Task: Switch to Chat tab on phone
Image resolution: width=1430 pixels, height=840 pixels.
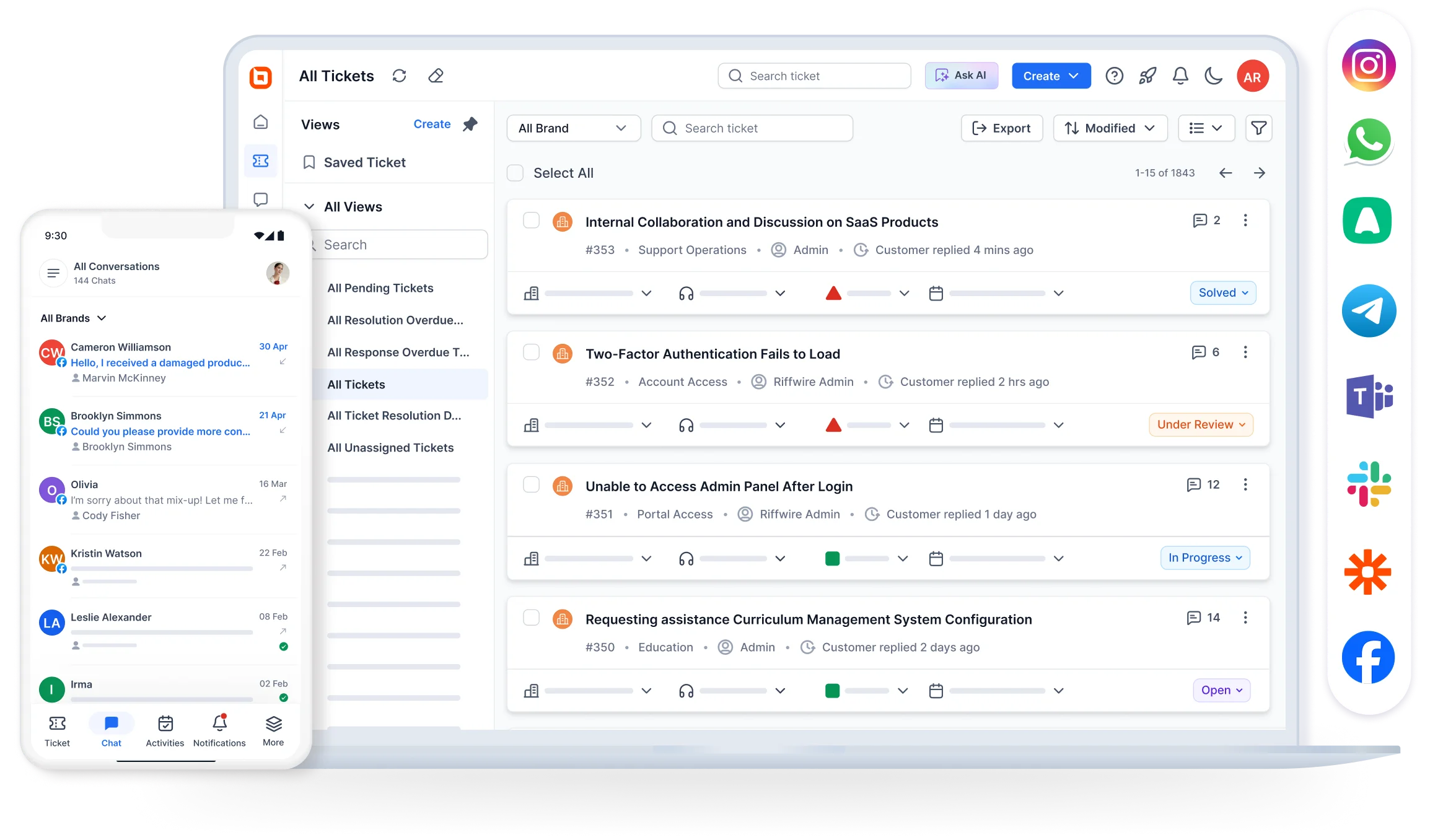Action: tap(112, 731)
